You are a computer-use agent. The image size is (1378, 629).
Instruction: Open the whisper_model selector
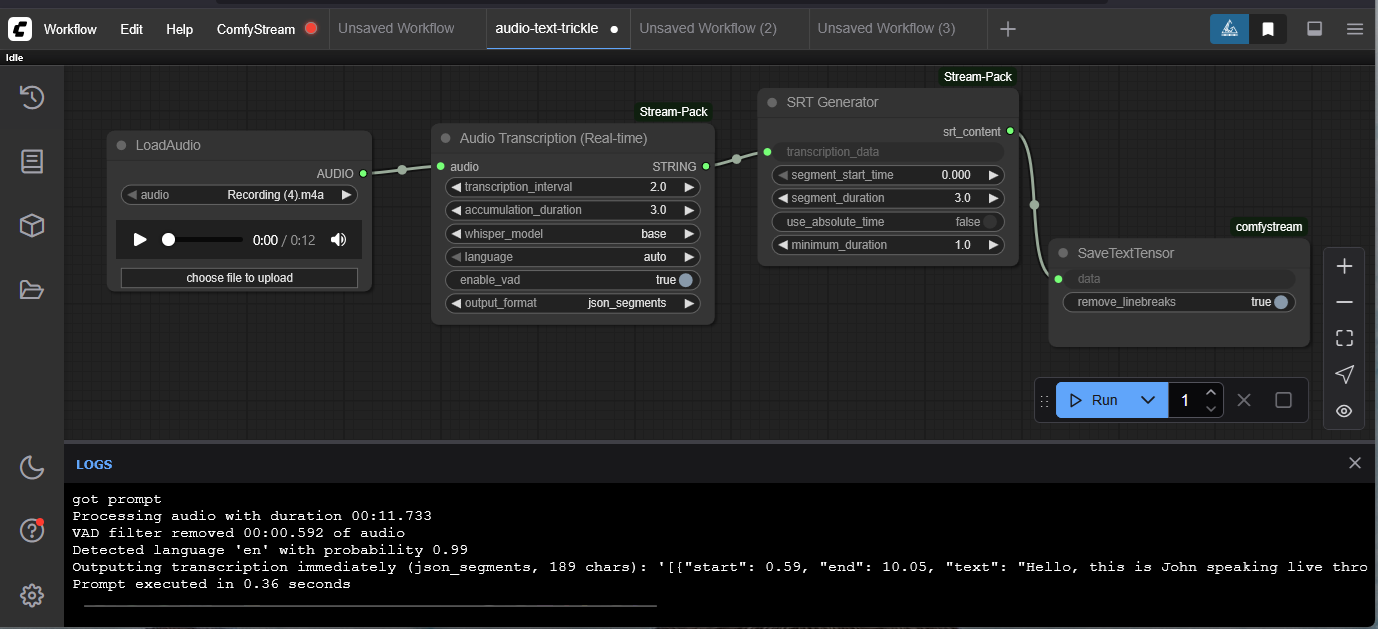click(572, 234)
